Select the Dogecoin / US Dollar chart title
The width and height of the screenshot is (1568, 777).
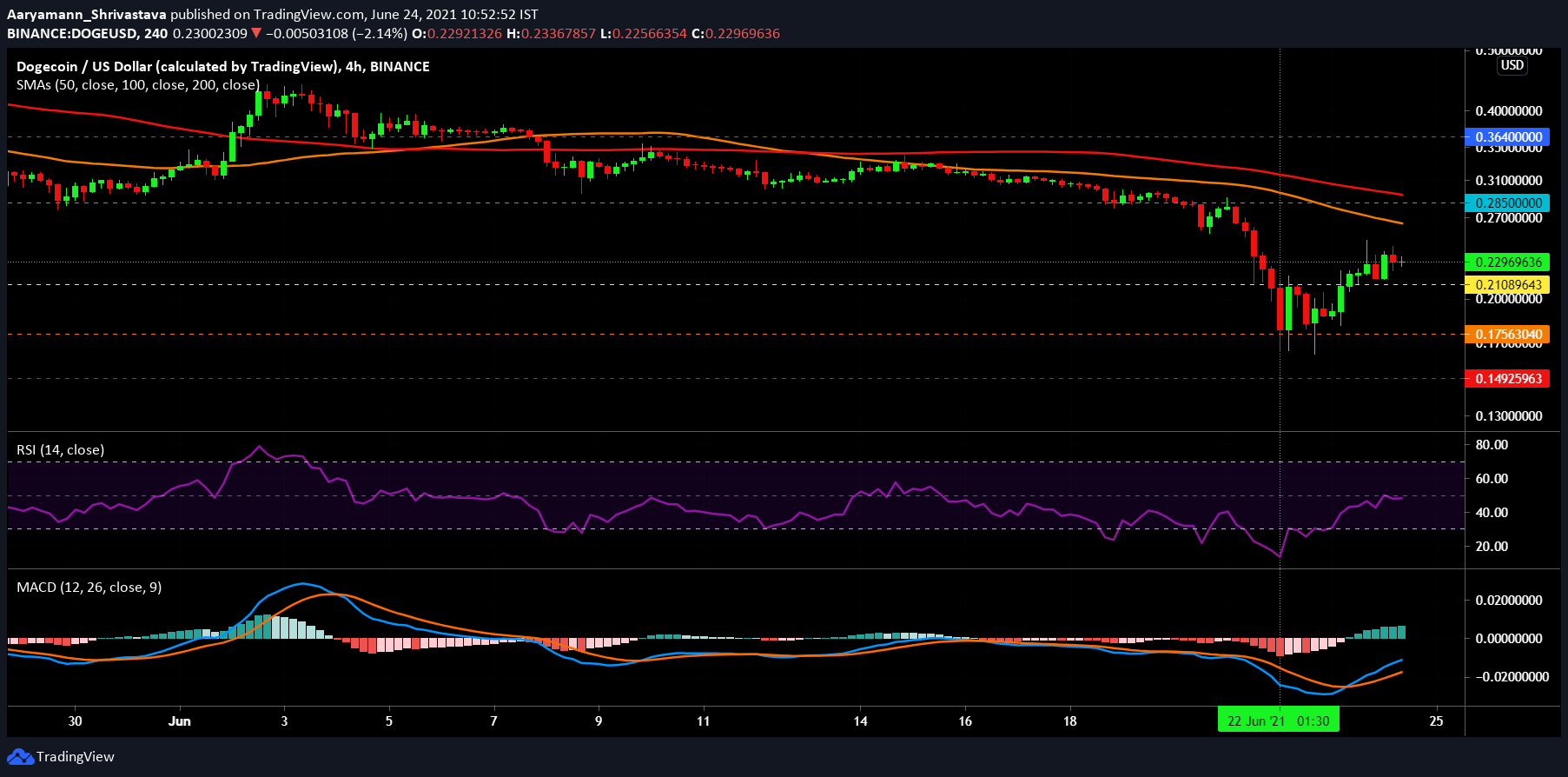(x=223, y=67)
